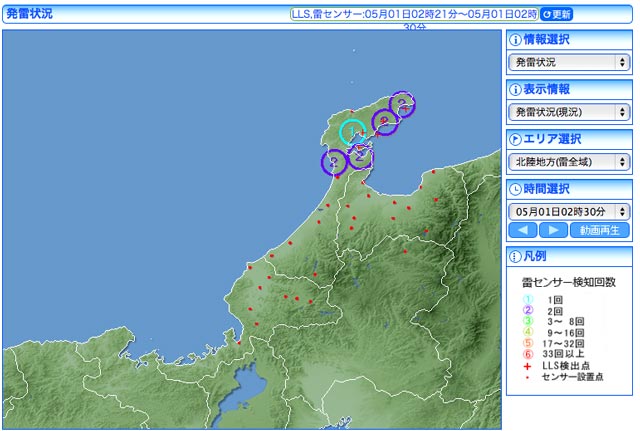640x431 pixels.
Task: Click the topmost purple circle marker on the map
Action: (402, 103)
